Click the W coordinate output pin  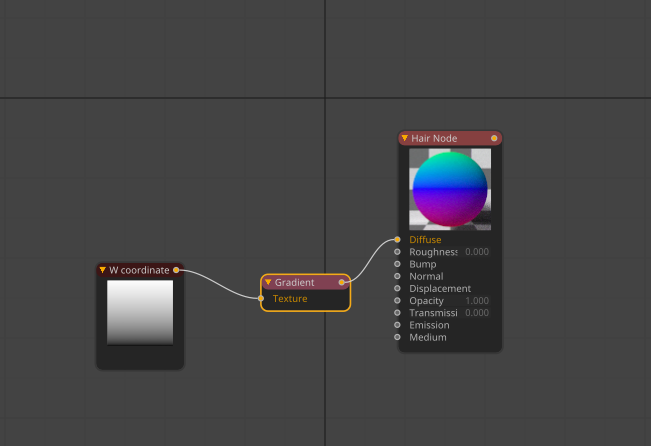[176, 270]
